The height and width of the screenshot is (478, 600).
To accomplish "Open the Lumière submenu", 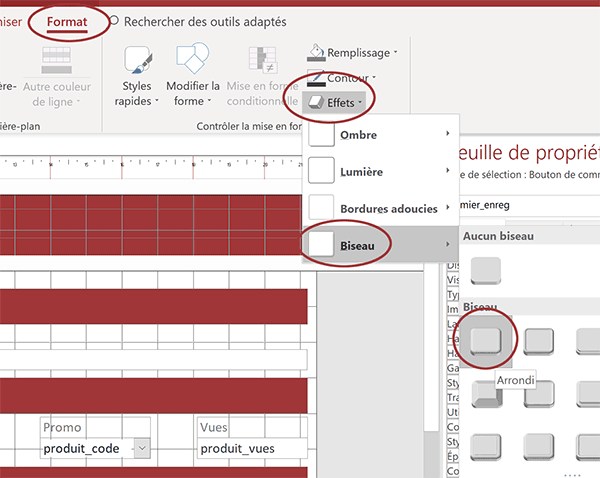I will pyautogui.click(x=380, y=172).
